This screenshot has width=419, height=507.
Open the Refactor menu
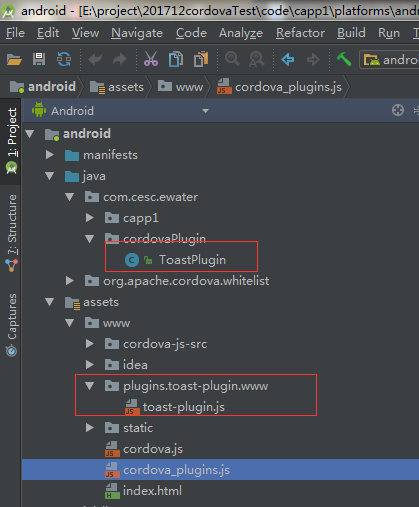click(300, 33)
